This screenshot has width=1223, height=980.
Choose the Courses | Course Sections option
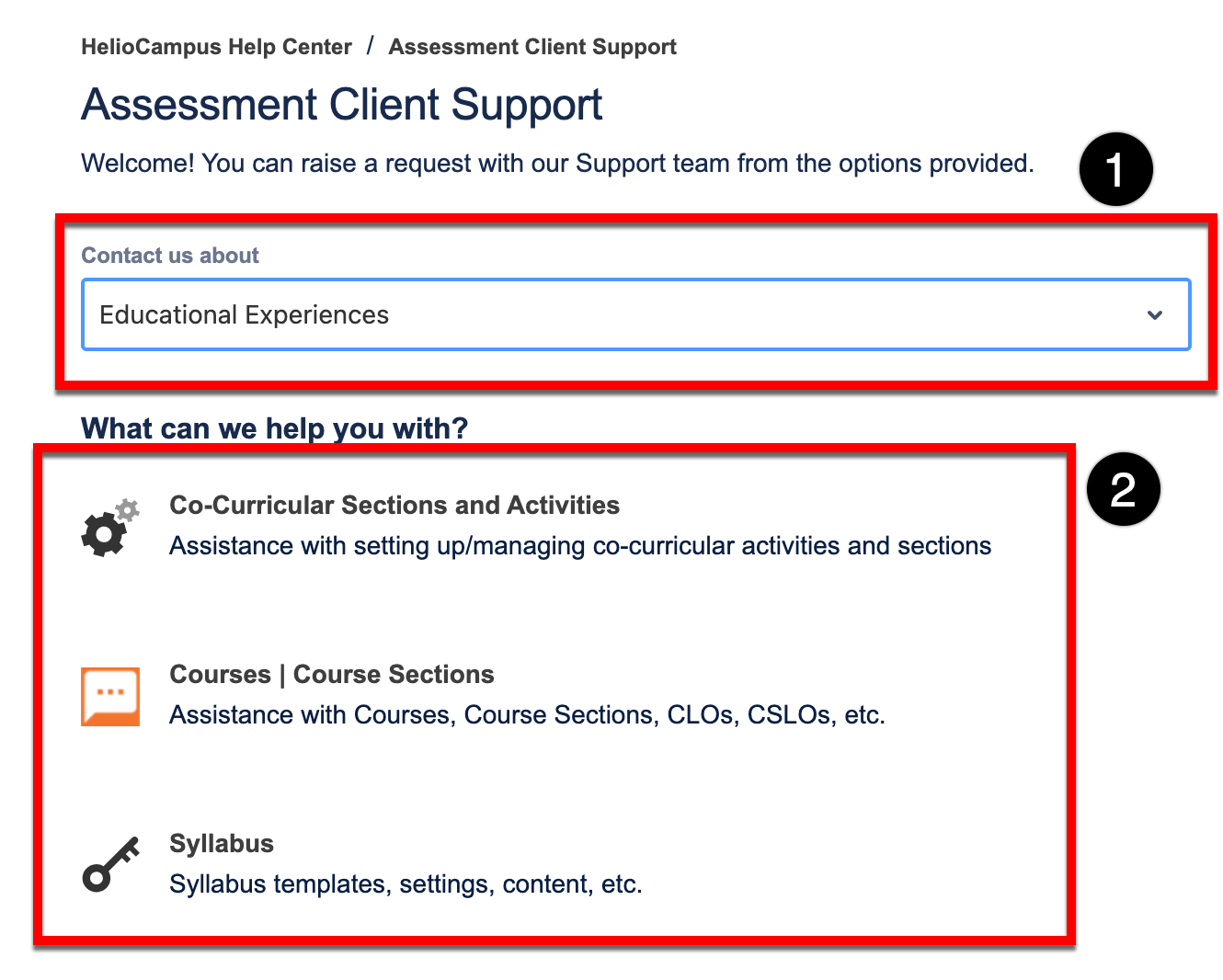(332, 675)
